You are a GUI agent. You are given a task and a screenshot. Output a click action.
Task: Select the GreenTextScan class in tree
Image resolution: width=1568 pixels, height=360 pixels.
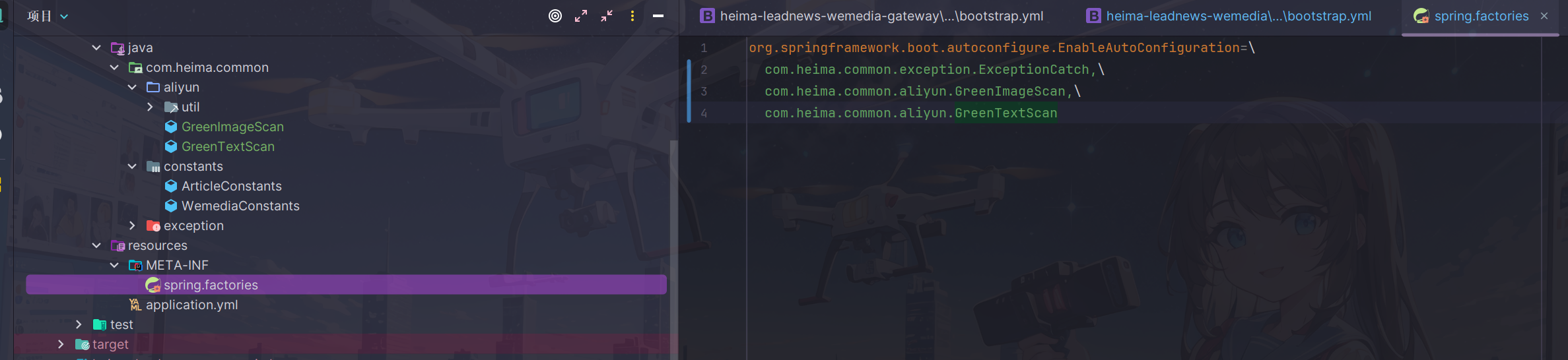coord(228,146)
